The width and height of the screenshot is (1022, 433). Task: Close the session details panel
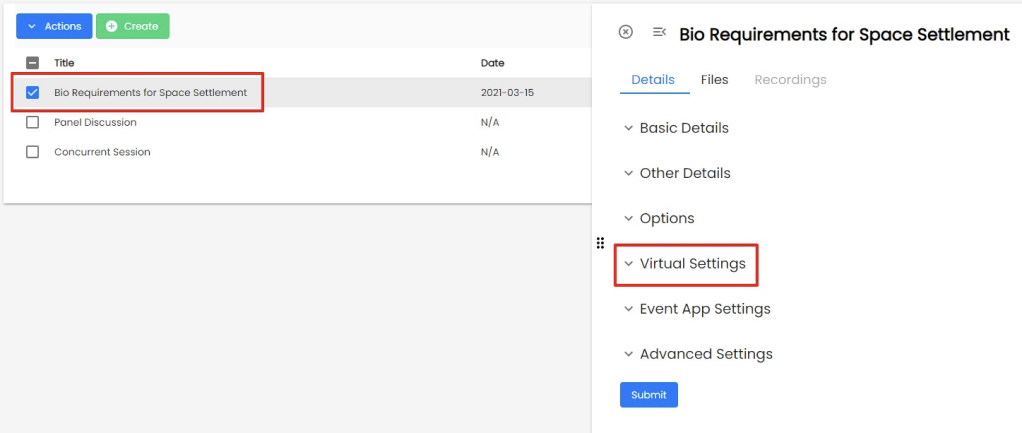tap(625, 32)
